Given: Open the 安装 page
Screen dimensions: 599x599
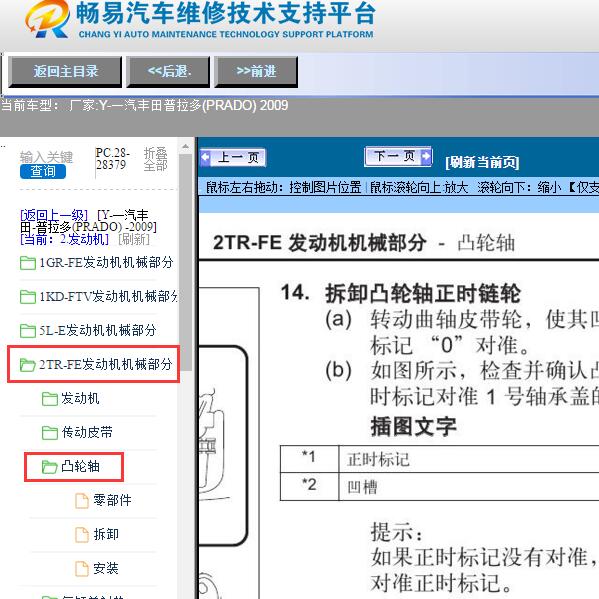Looking at the screenshot, I should point(106,568).
